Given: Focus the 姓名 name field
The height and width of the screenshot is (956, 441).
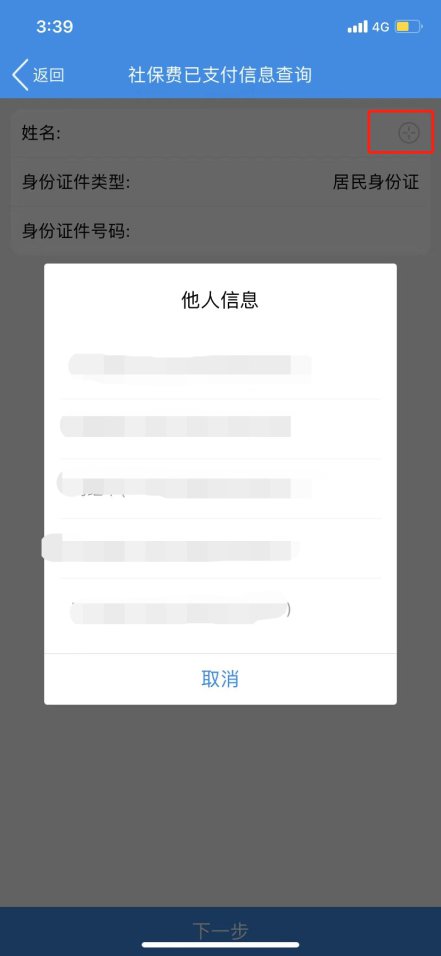Looking at the screenshot, I should (220, 133).
